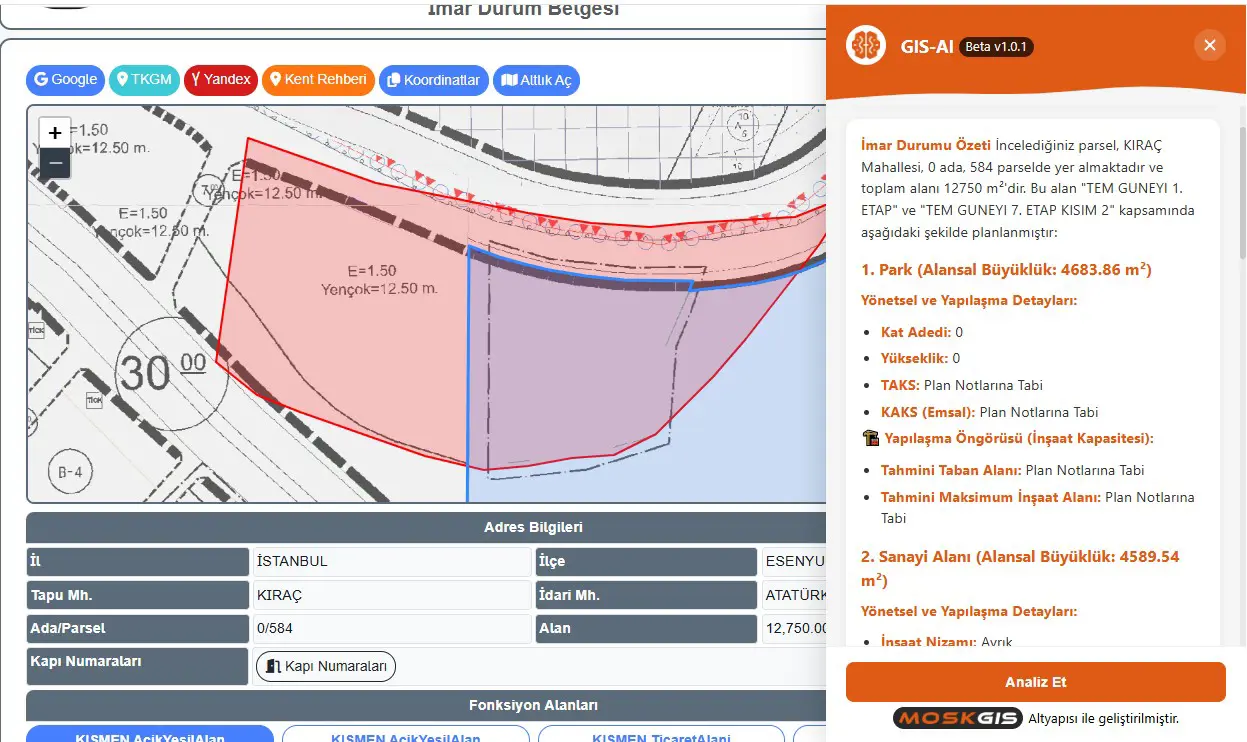Viewport: 1247px width, 742px height.
Task: Run analysis with Analiz Et
Action: (1035, 682)
